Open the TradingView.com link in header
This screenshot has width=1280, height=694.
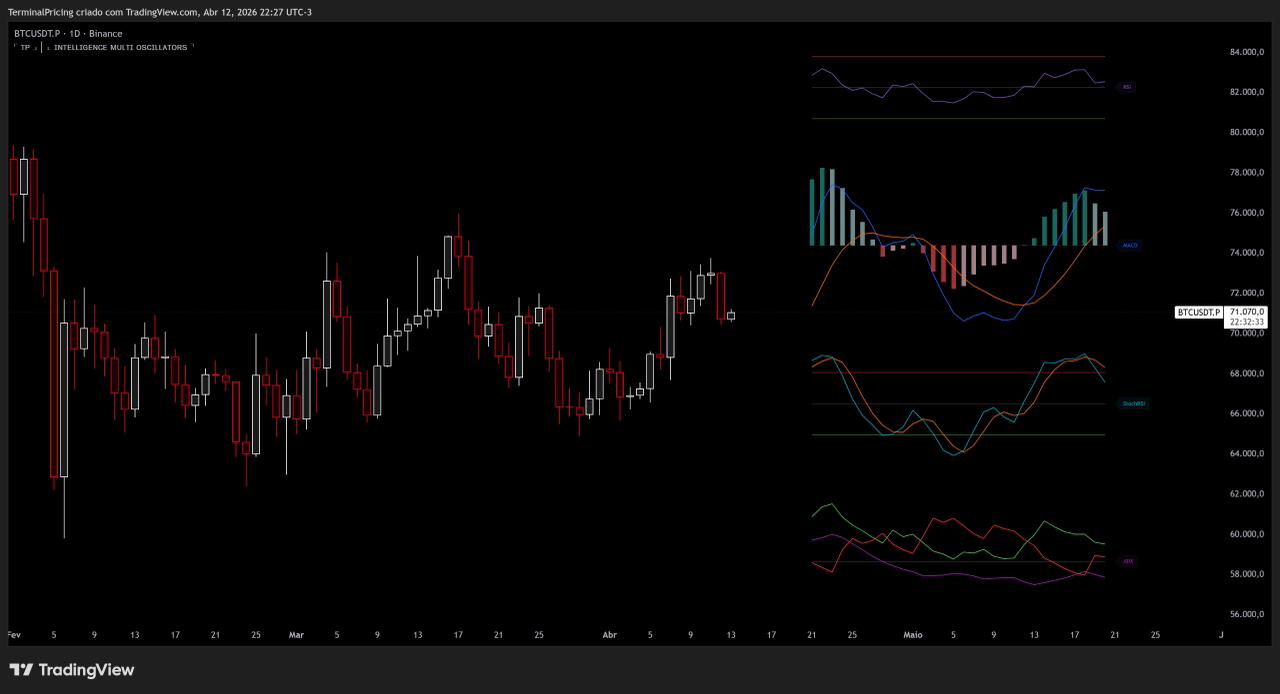click(x=162, y=12)
